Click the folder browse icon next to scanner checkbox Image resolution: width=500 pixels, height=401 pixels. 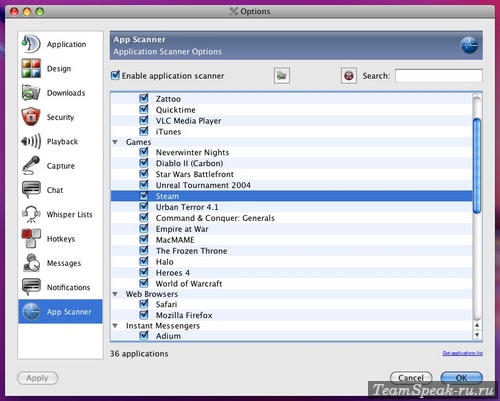point(282,76)
